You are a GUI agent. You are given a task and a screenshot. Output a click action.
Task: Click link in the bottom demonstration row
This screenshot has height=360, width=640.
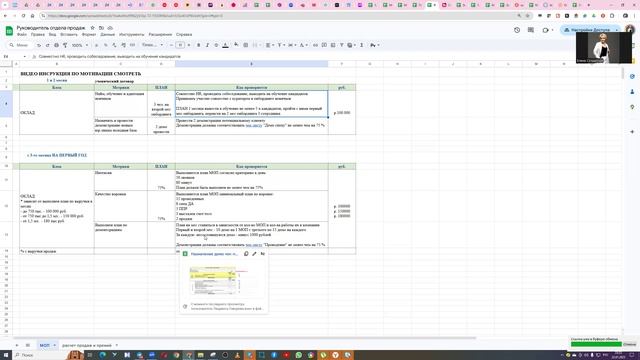[x=253, y=245]
